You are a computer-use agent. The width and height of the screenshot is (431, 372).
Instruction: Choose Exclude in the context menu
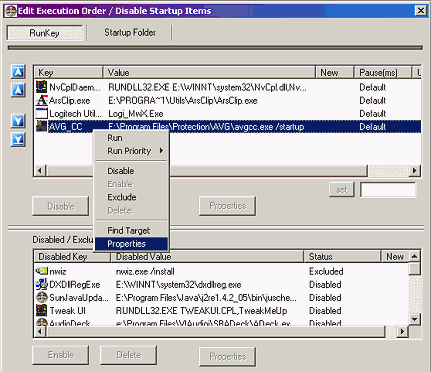tap(132, 197)
